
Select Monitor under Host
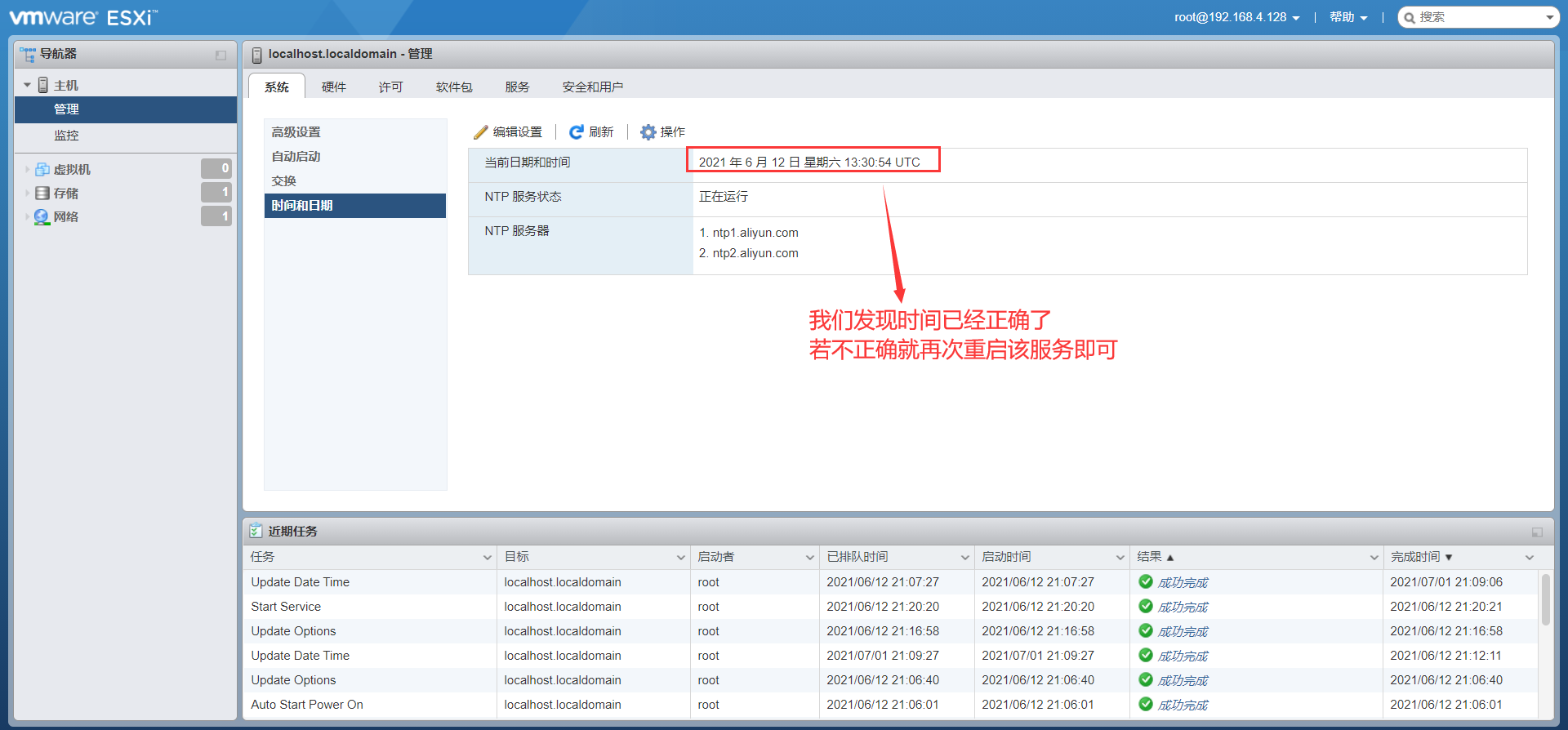pyautogui.click(x=126, y=136)
